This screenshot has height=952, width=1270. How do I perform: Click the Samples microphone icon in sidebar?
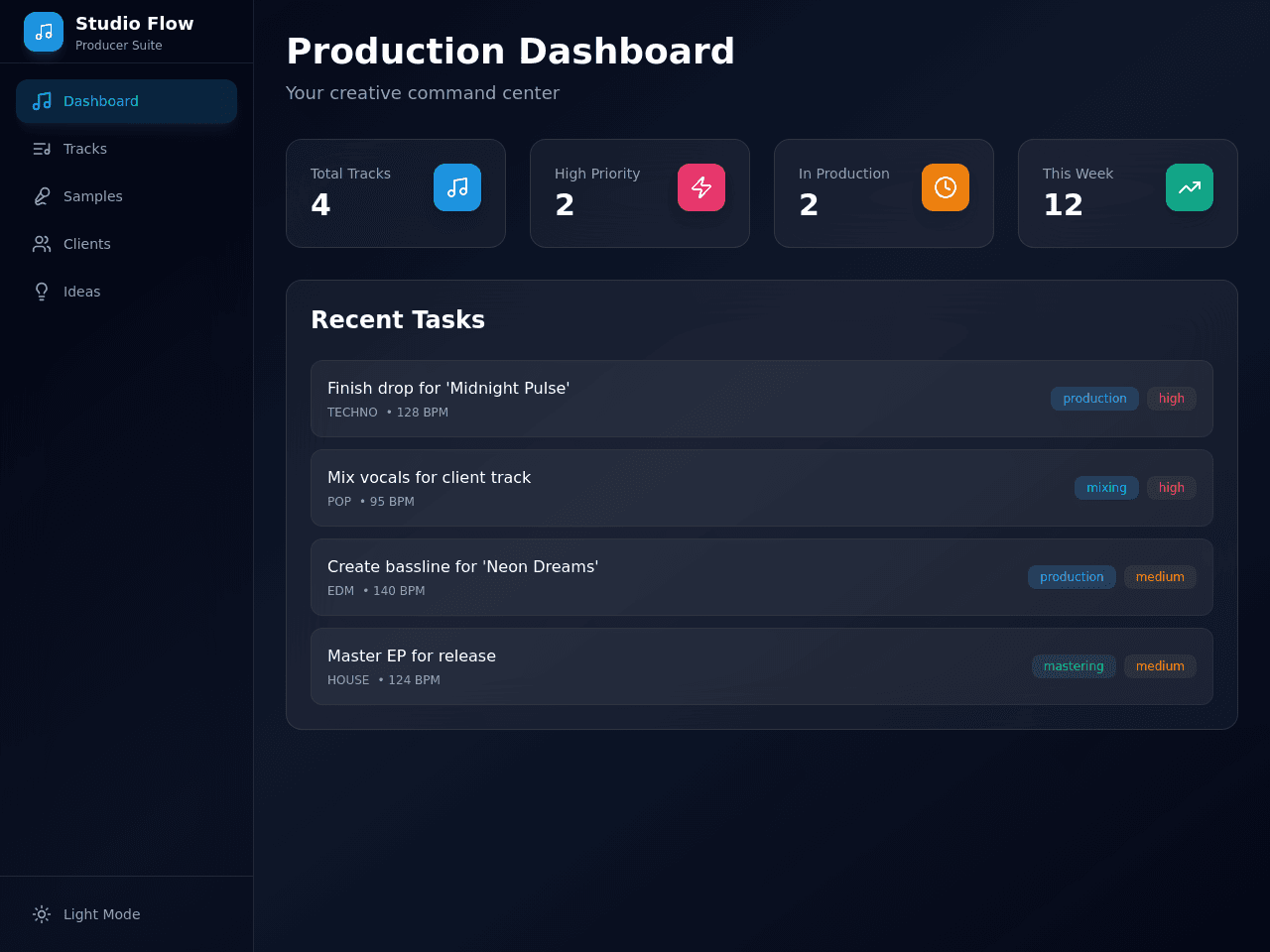coord(42,196)
